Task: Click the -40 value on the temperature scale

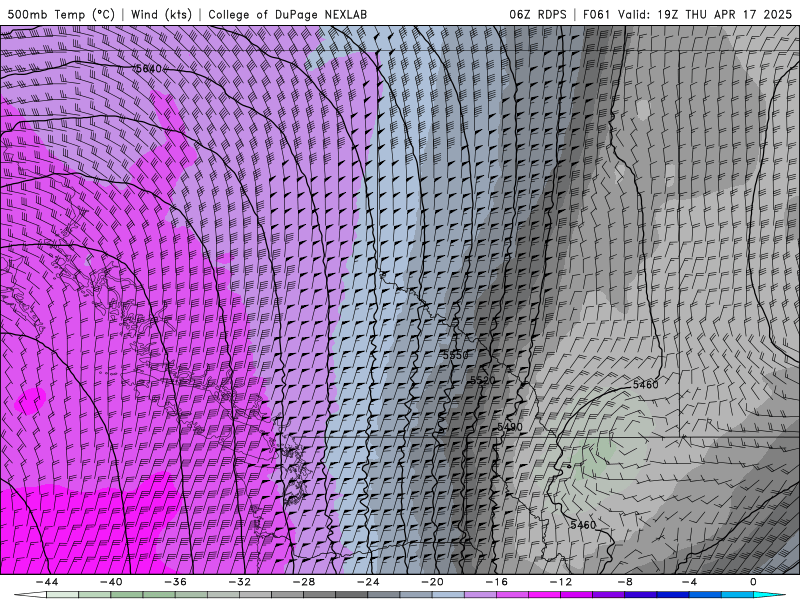Action: [111, 582]
